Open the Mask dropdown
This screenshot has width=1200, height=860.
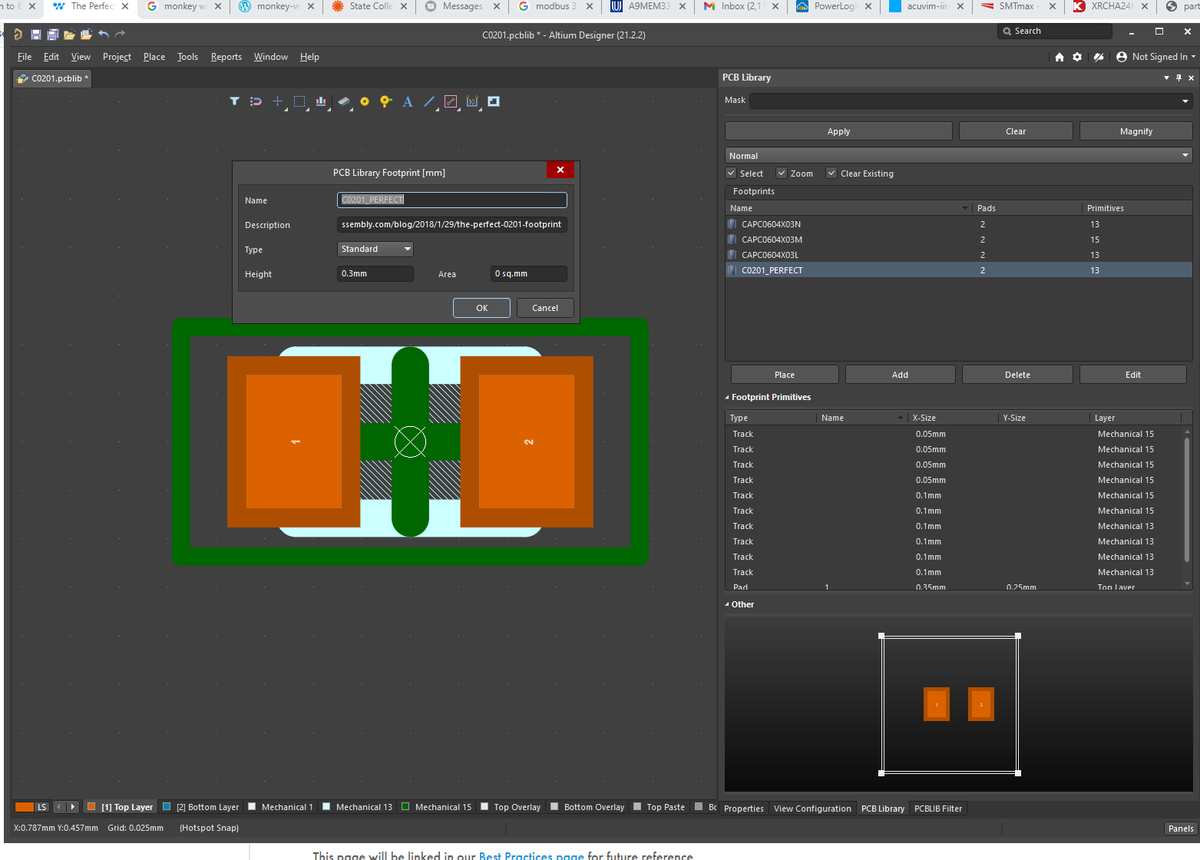click(1186, 101)
